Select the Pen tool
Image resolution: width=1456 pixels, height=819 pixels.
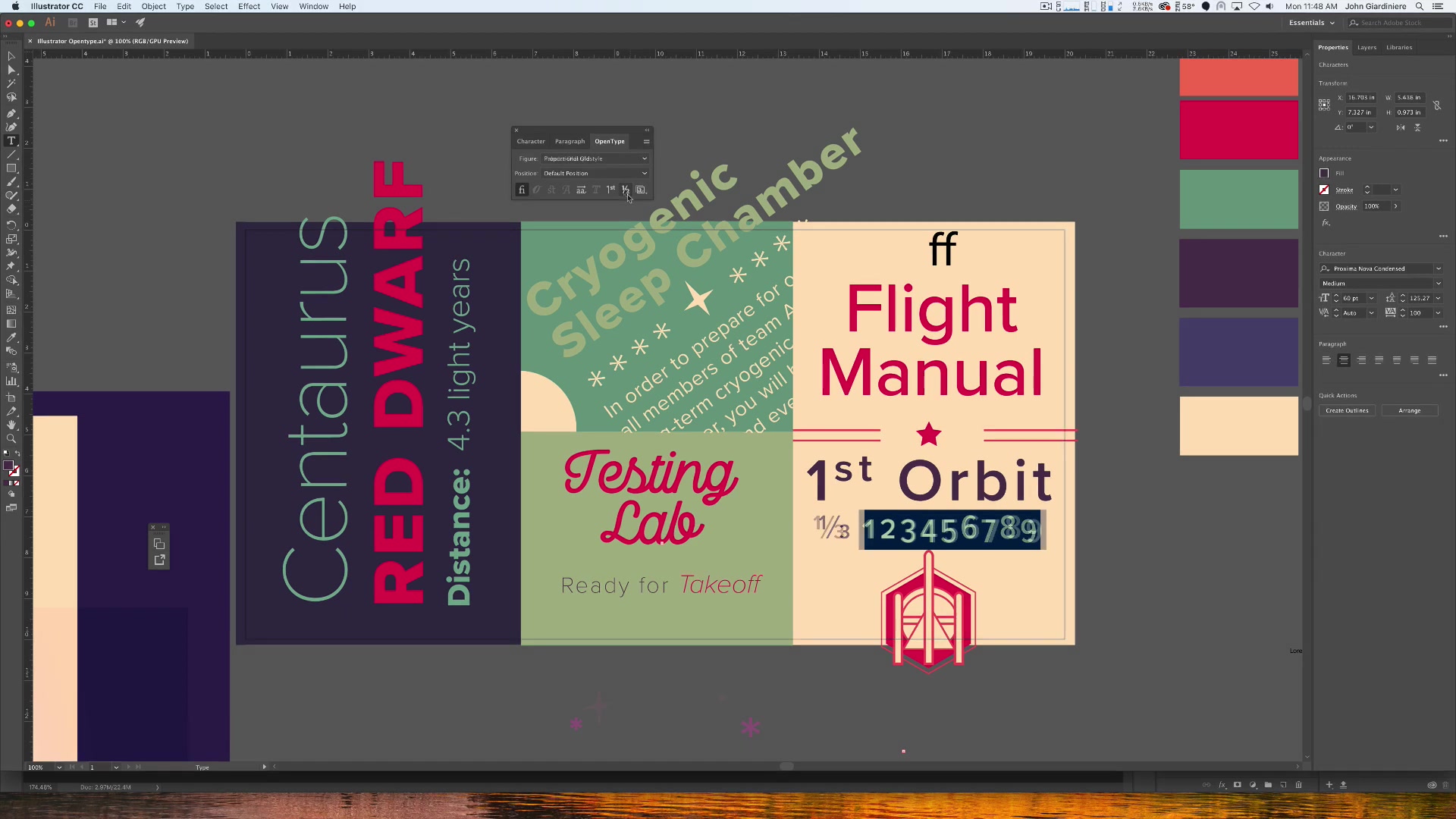coord(11,113)
